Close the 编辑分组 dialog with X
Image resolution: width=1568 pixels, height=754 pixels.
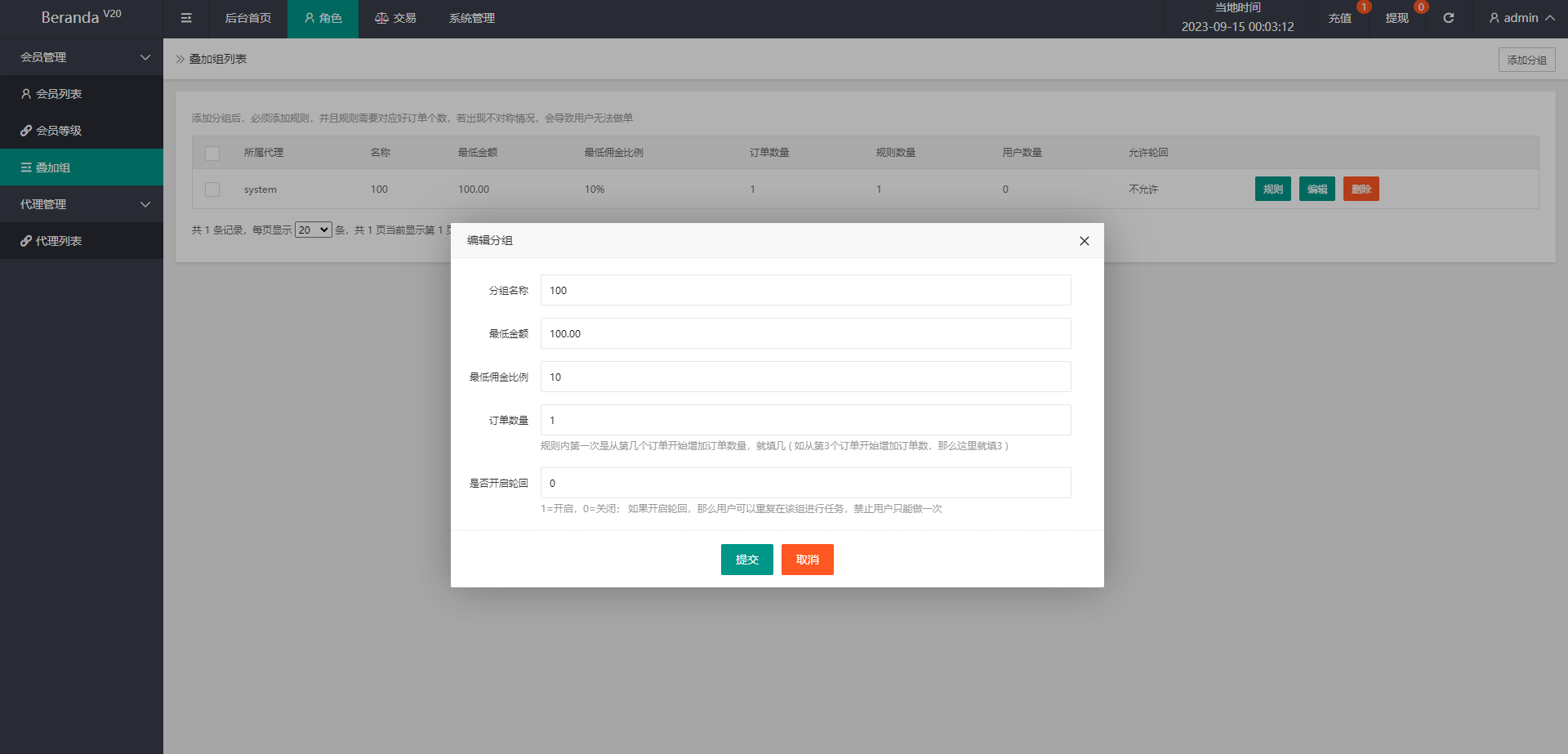click(1084, 241)
